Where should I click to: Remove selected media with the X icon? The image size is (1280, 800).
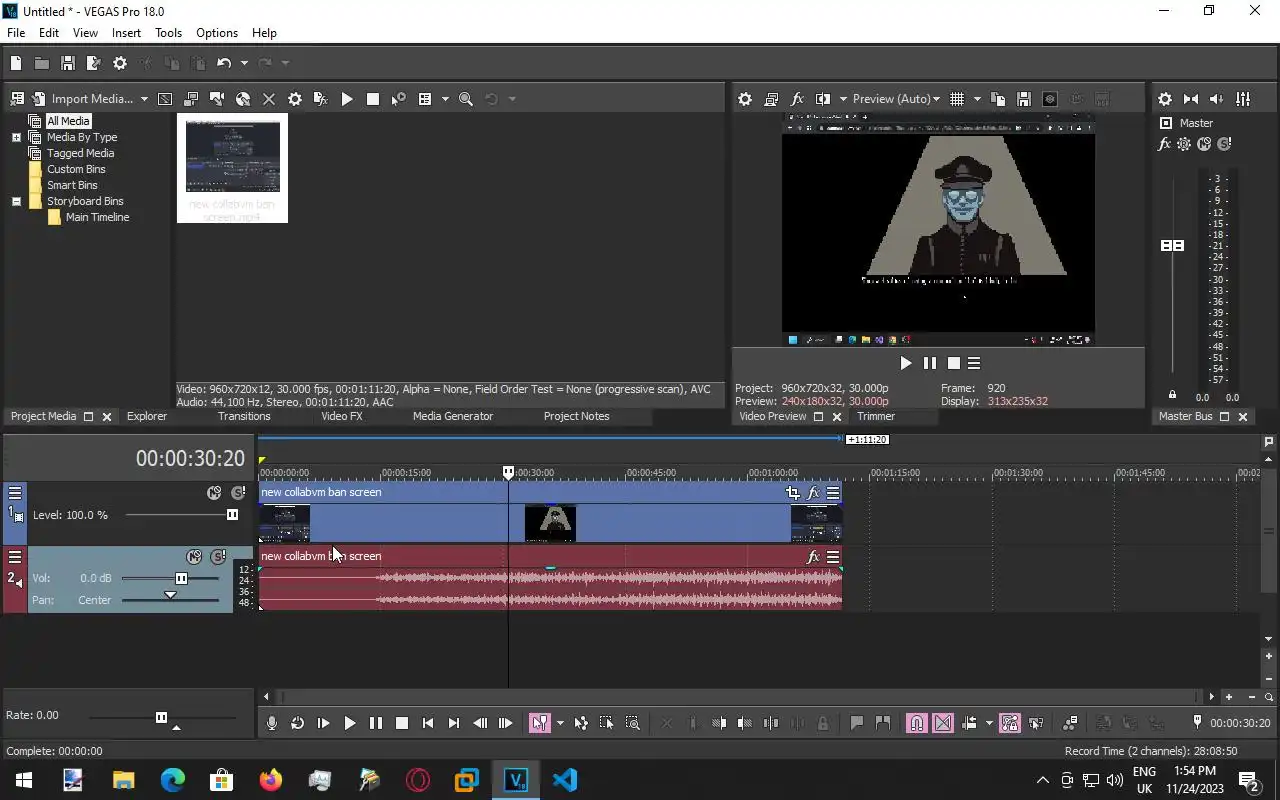pos(269,99)
